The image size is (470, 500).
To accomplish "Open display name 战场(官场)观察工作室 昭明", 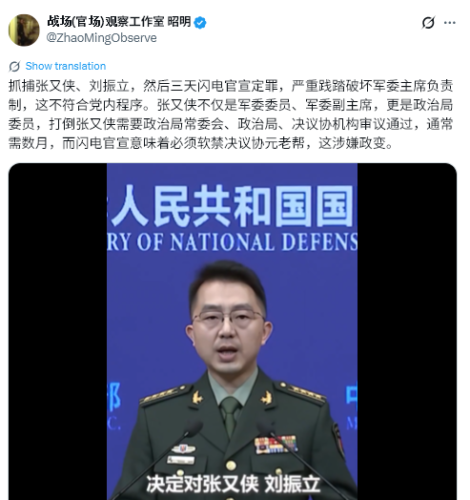I will [x=119, y=22].
